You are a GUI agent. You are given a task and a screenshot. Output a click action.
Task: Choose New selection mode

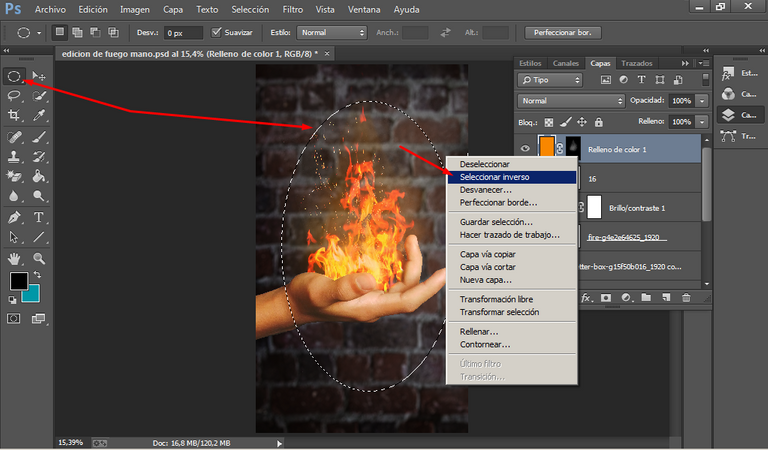click(60, 32)
